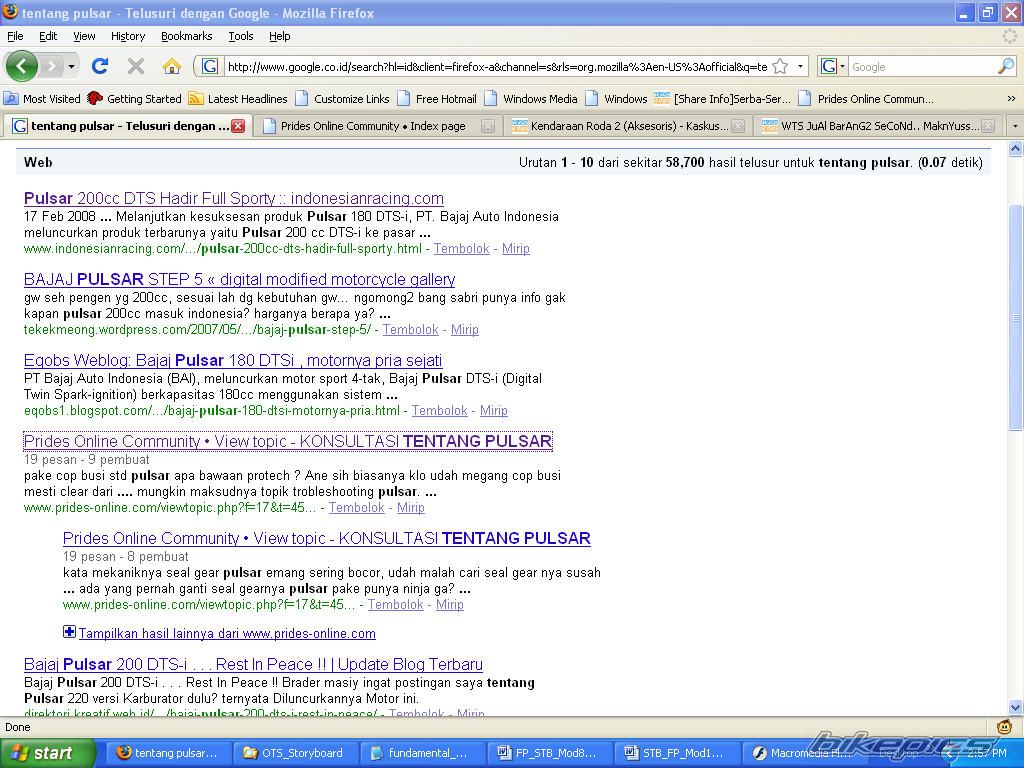The image size is (1024, 768).
Task: Open Pulsar 200cc DTS Hadir Full Sporty result
Action: click(x=234, y=199)
